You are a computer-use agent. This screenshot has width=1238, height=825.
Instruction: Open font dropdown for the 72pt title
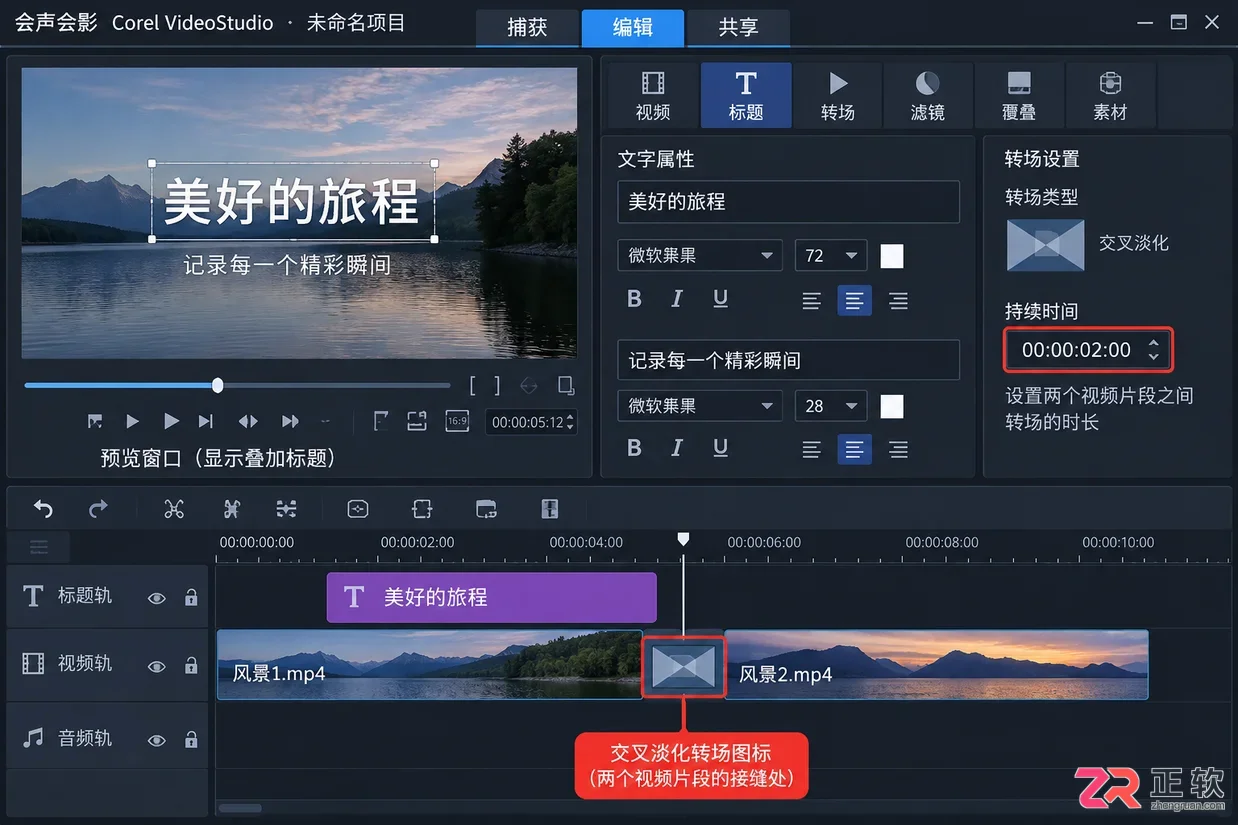[x=699, y=256]
